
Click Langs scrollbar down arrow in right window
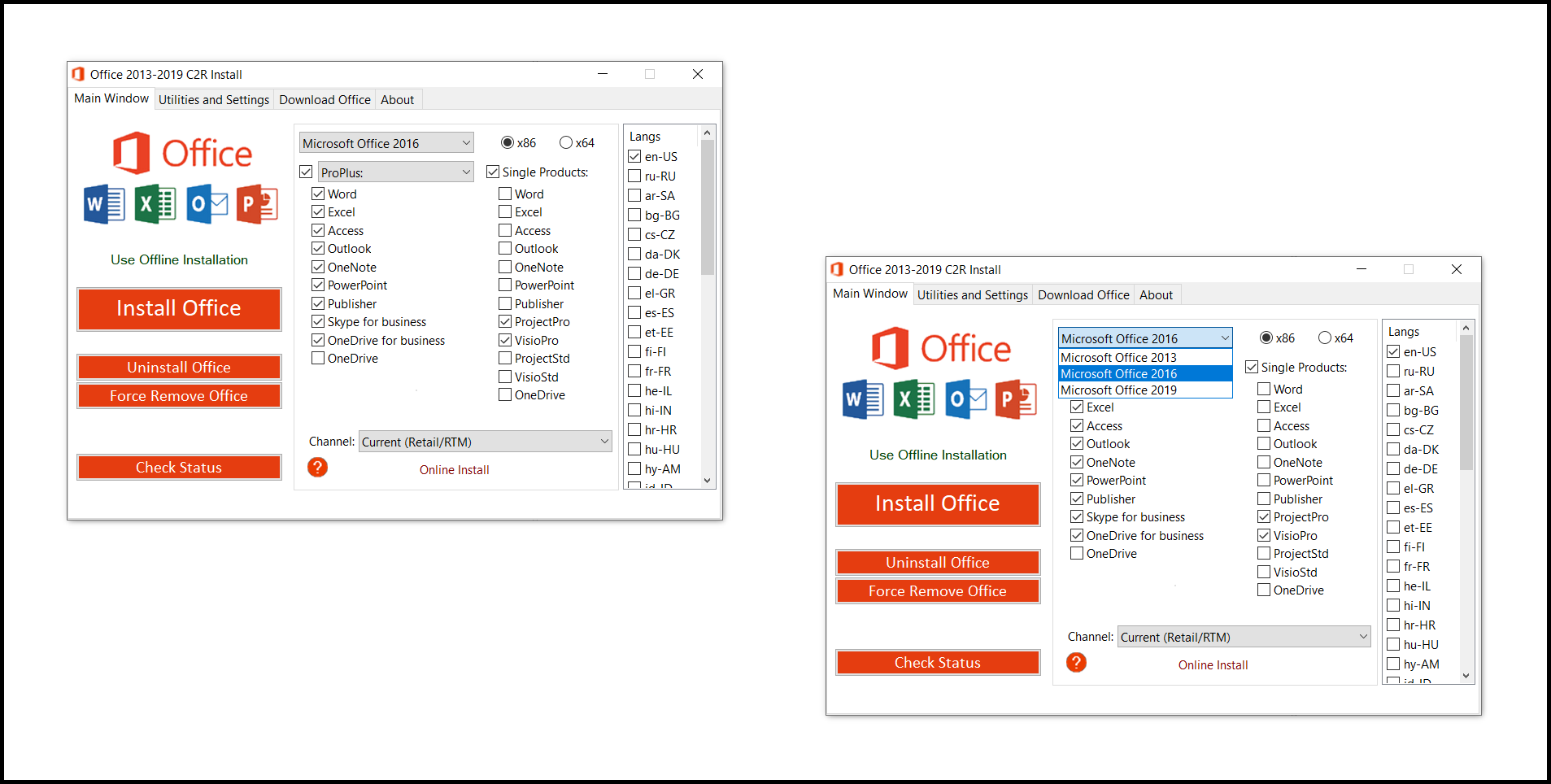1466,676
